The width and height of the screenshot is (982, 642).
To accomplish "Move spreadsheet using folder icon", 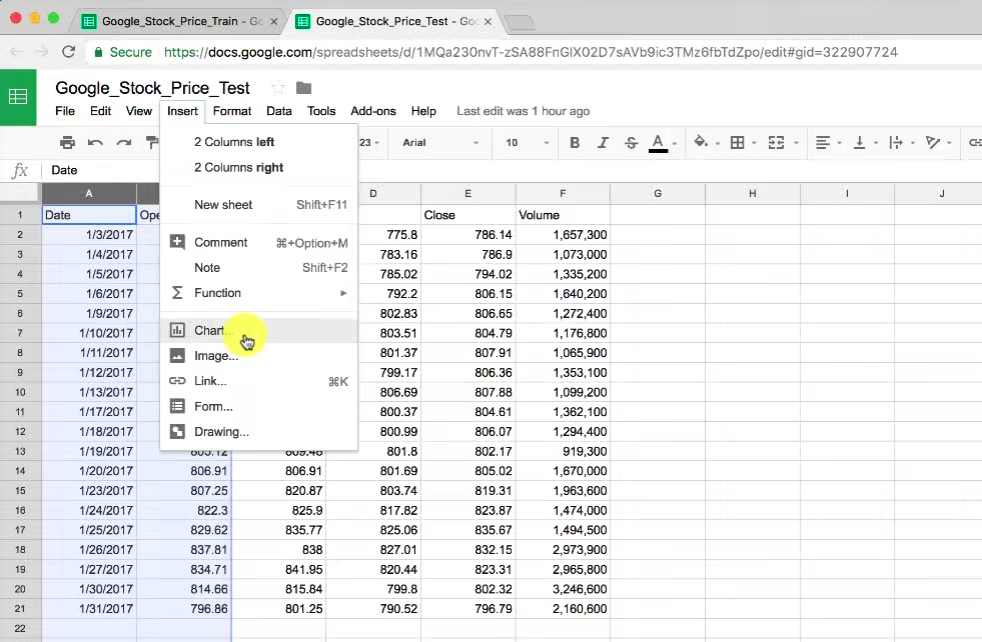I will click(304, 88).
